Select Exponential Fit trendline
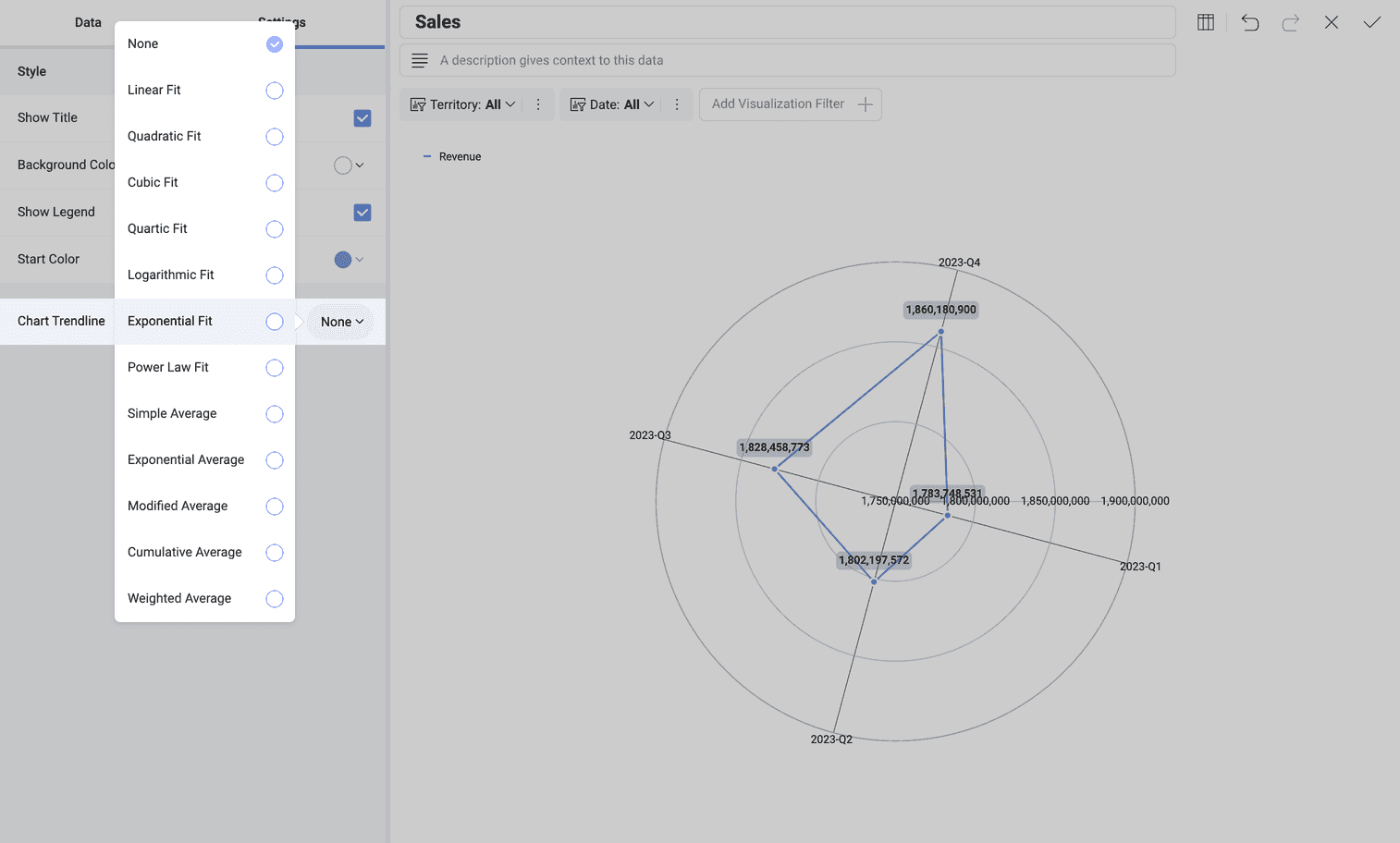 pos(204,322)
